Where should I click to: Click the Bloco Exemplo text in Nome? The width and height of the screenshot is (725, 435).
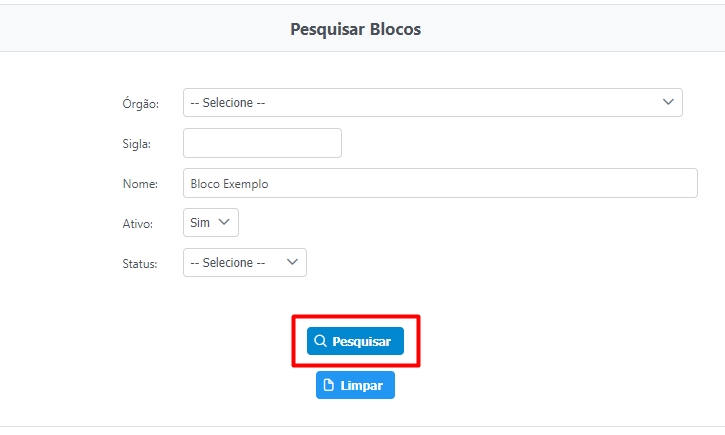coord(229,184)
